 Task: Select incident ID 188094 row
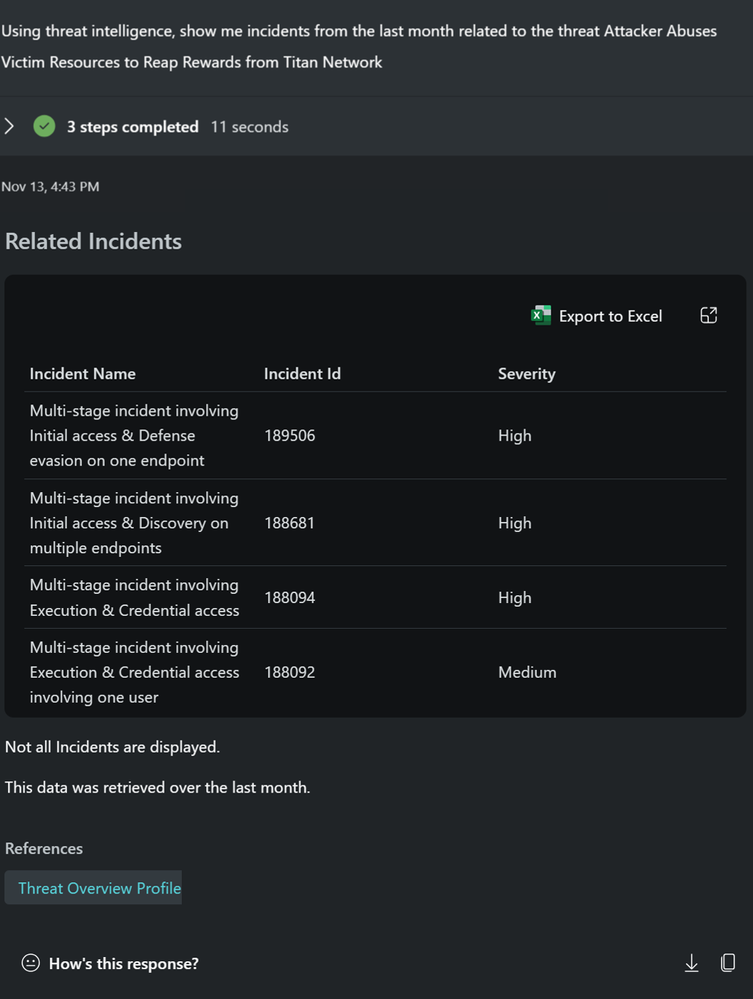pos(375,598)
